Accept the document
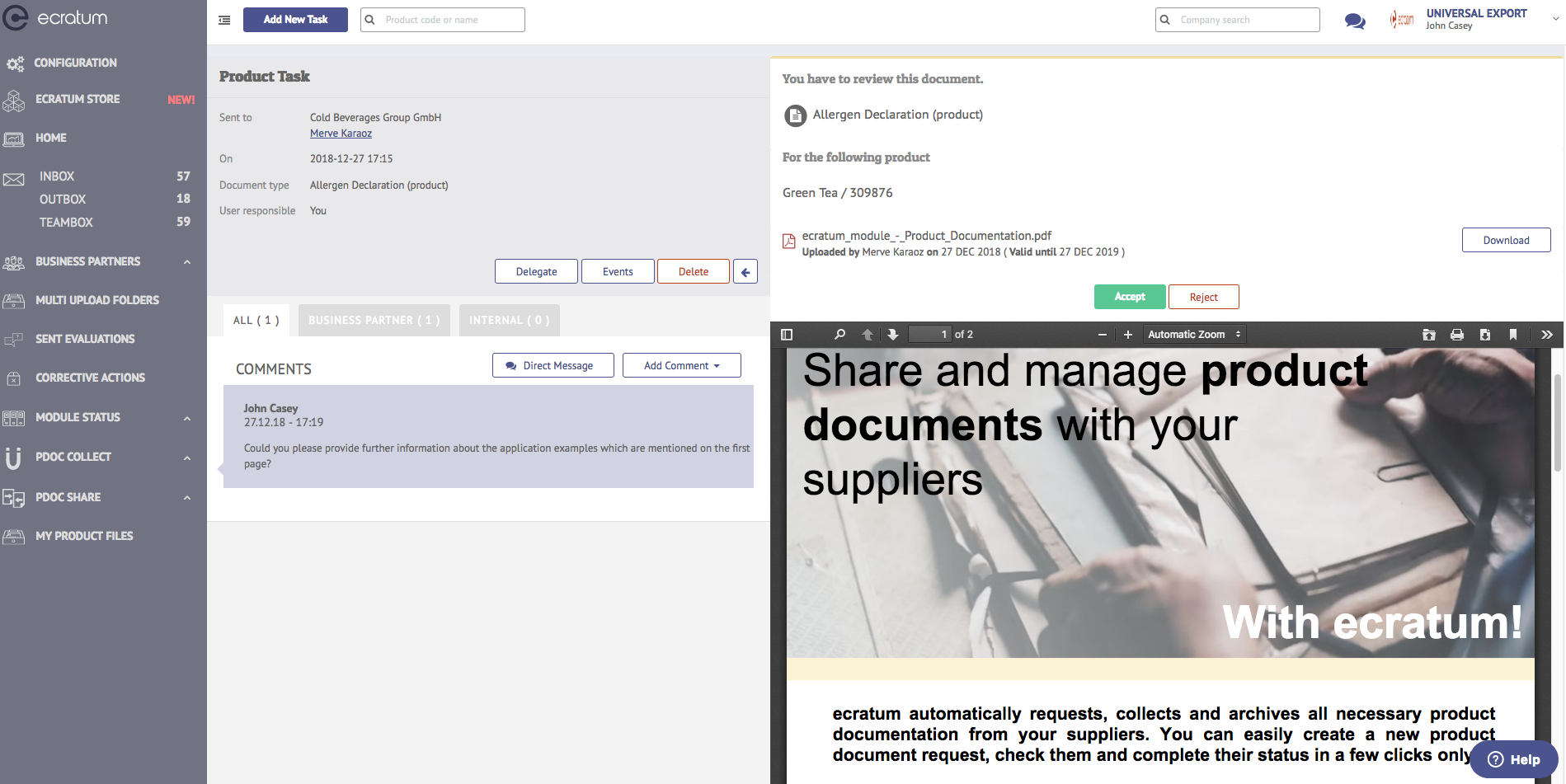Viewport: 1566px width, 784px height. tap(1130, 297)
